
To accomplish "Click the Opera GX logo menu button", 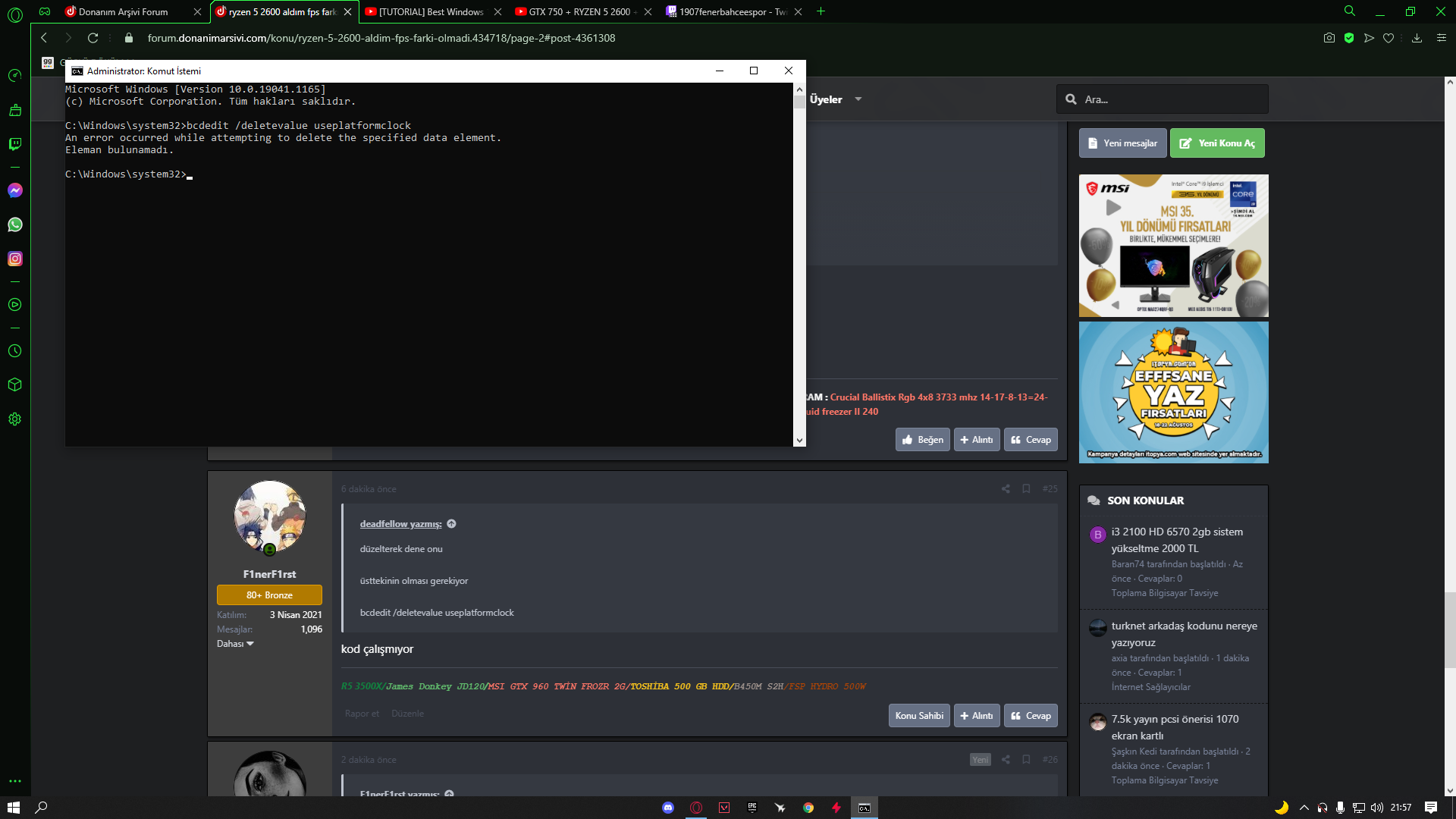I will point(14,14).
